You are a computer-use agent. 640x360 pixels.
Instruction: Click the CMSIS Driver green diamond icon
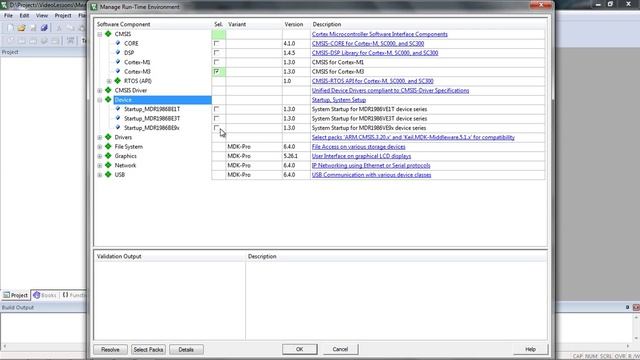point(108,90)
